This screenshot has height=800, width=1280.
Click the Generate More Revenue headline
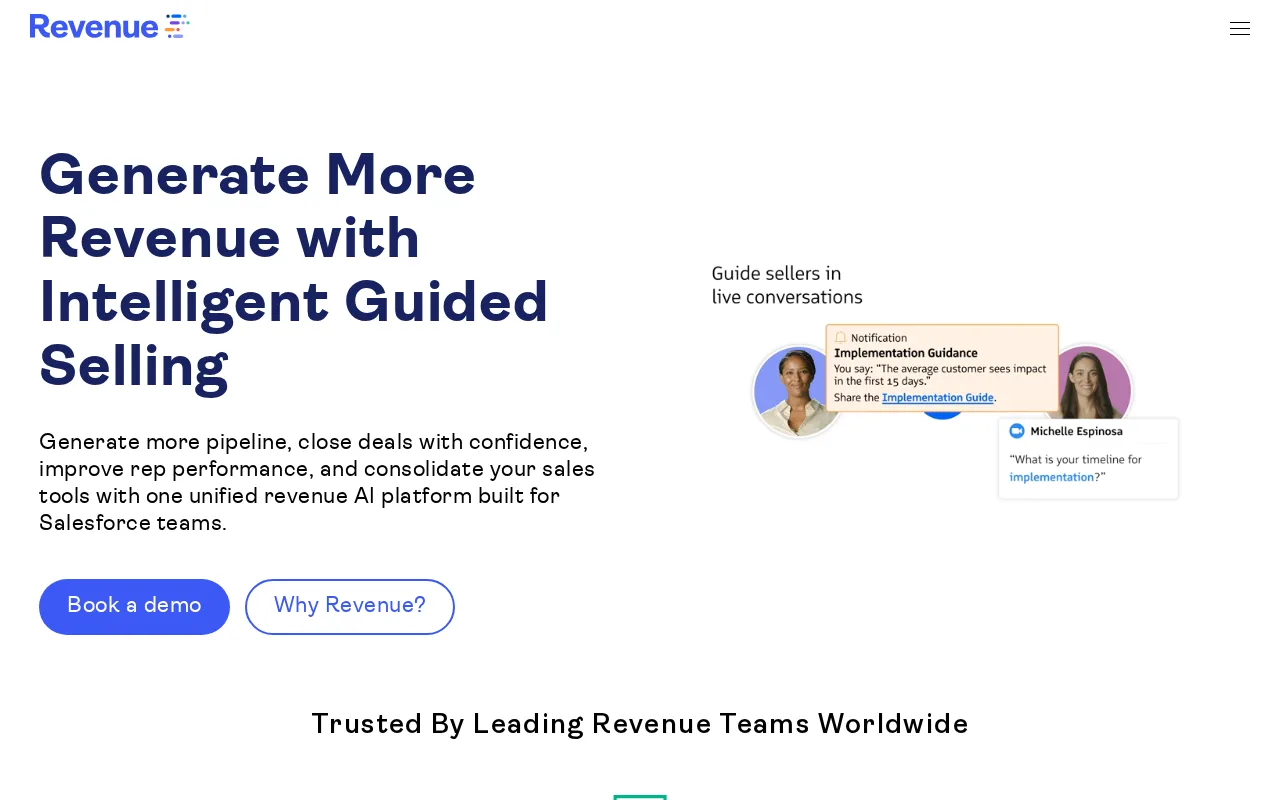[294, 270]
